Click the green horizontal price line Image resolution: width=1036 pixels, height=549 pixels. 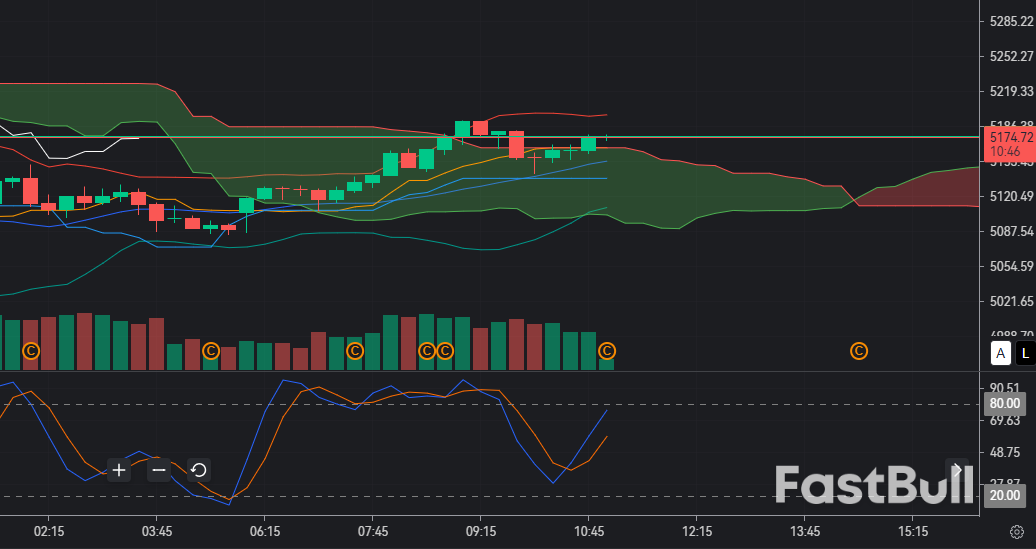(x=800, y=137)
